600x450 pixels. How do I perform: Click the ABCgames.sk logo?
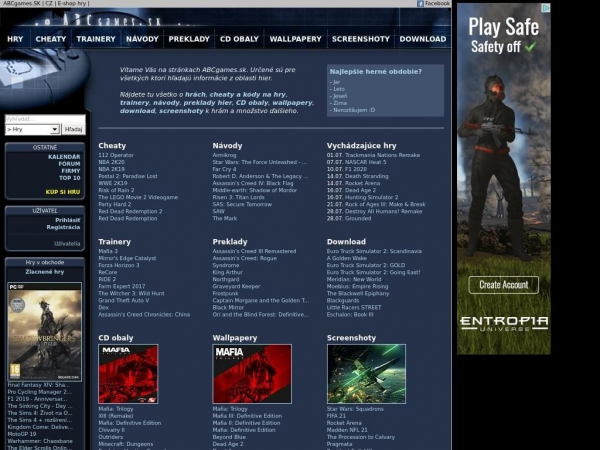coord(98,20)
